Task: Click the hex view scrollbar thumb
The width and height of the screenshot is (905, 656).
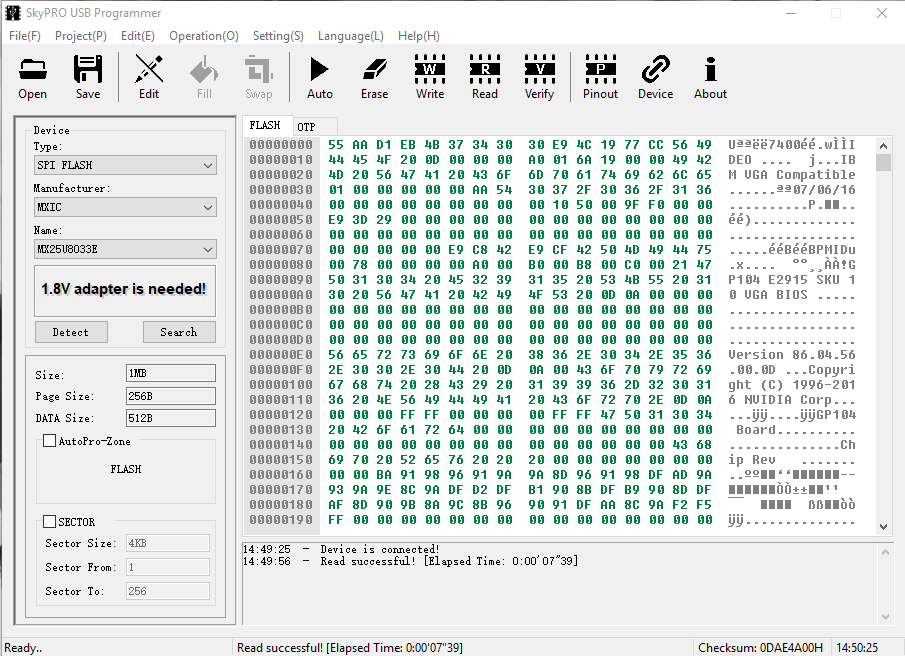Action: click(x=883, y=162)
